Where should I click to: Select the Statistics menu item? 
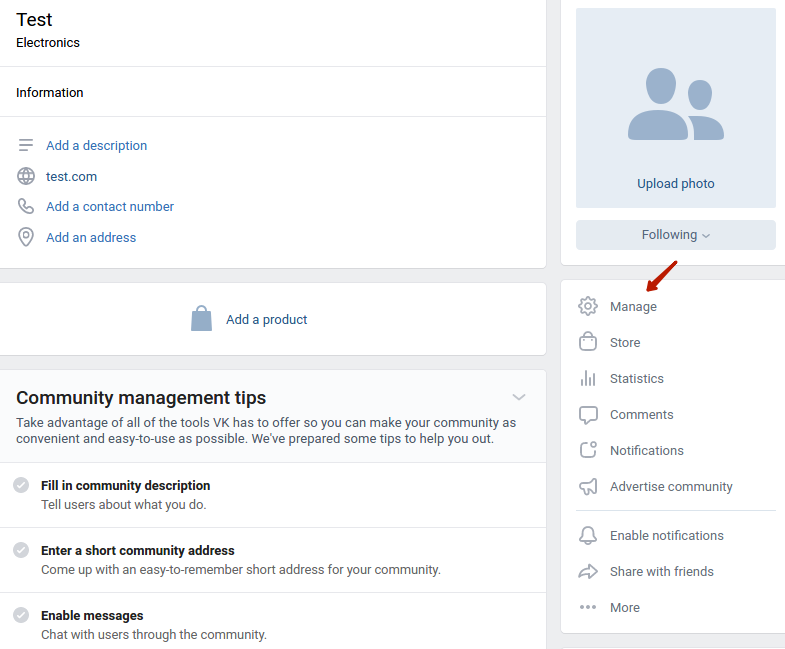[636, 379]
